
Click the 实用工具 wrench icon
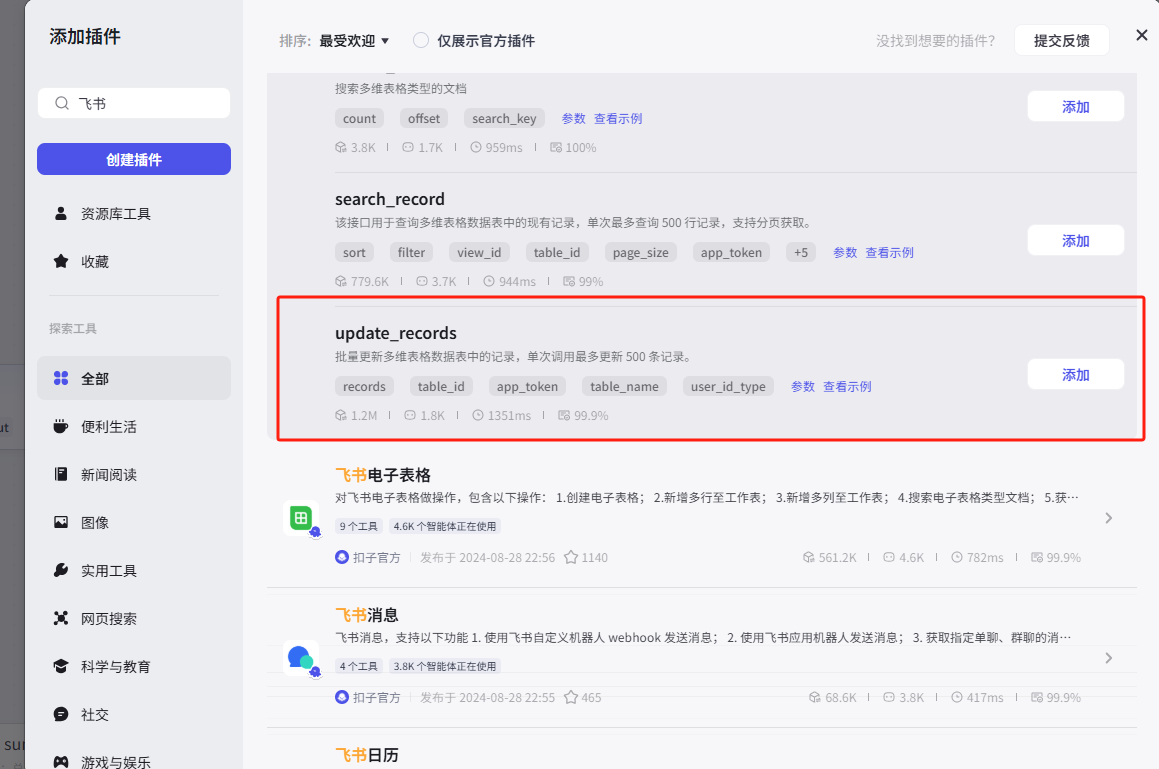(x=61, y=570)
